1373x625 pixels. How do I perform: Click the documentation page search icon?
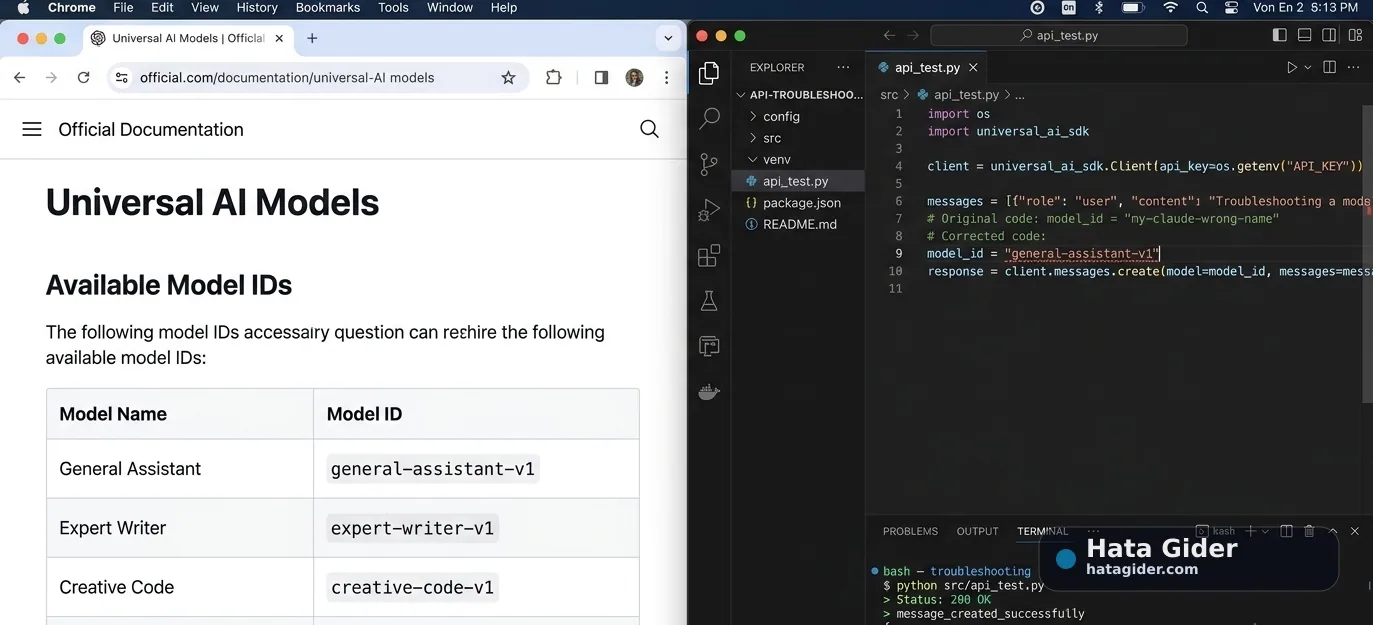(x=649, y=129)
